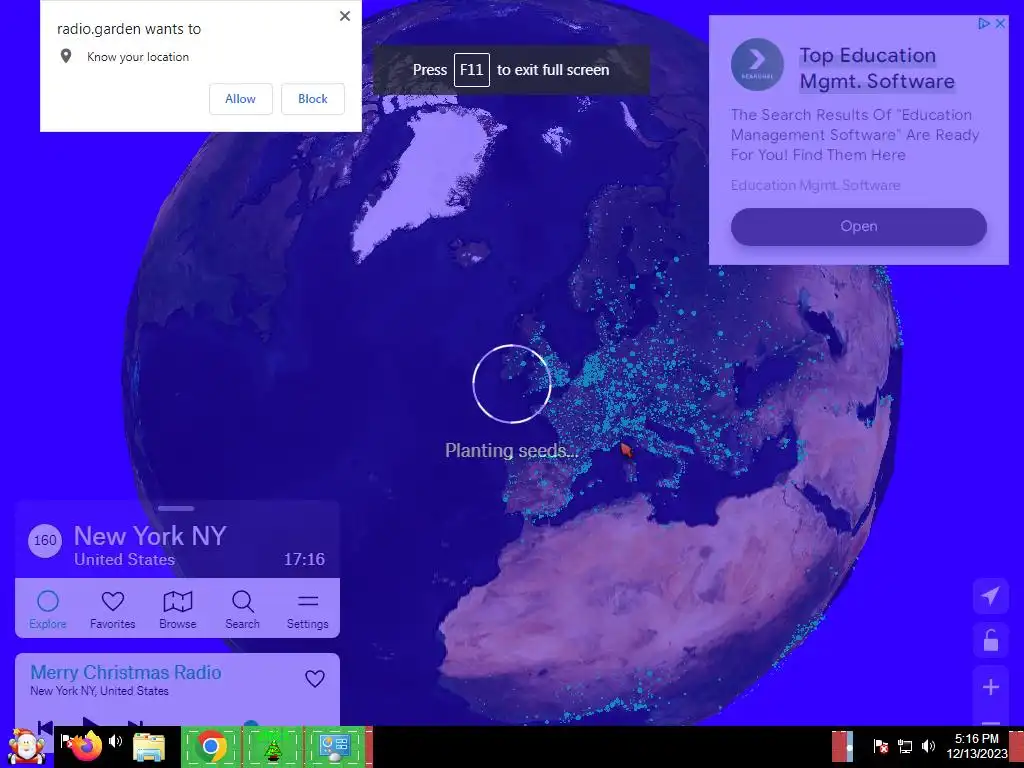
Task: Click the F11 key hint in fullscreen notice
Action: pyautogui.click(x=472, y=70)
